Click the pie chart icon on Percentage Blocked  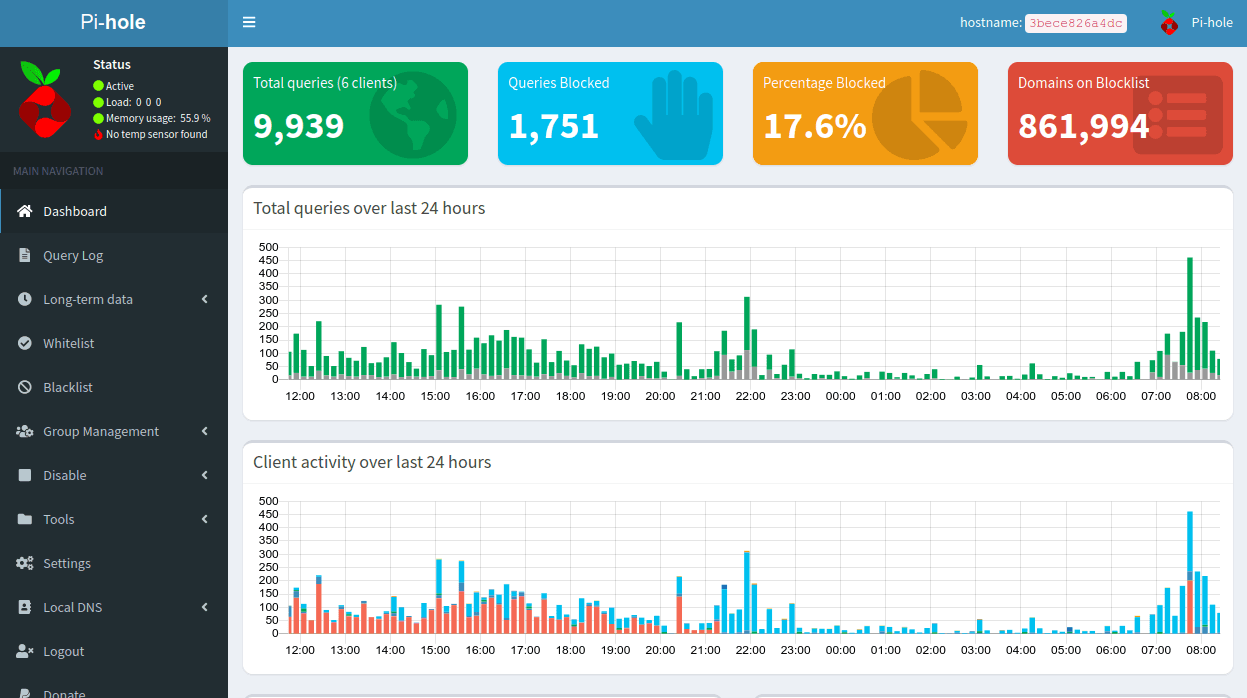(x=918, y=114)
